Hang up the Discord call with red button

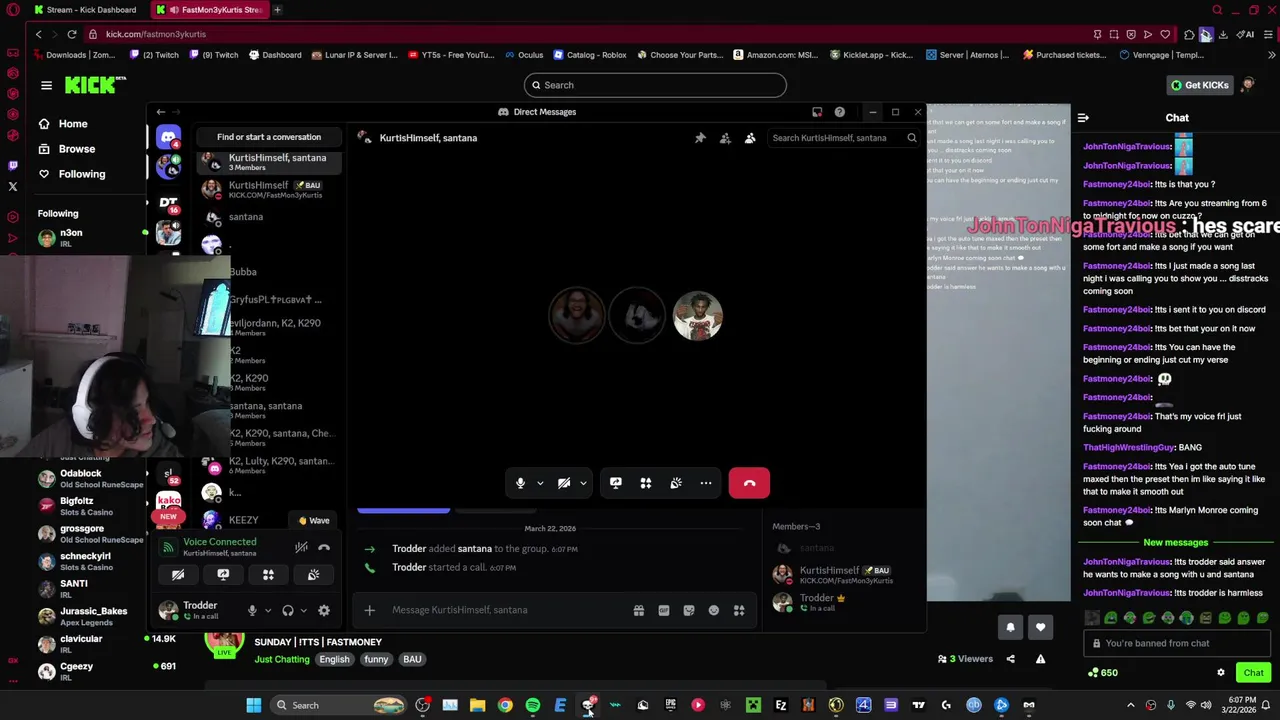749,483
